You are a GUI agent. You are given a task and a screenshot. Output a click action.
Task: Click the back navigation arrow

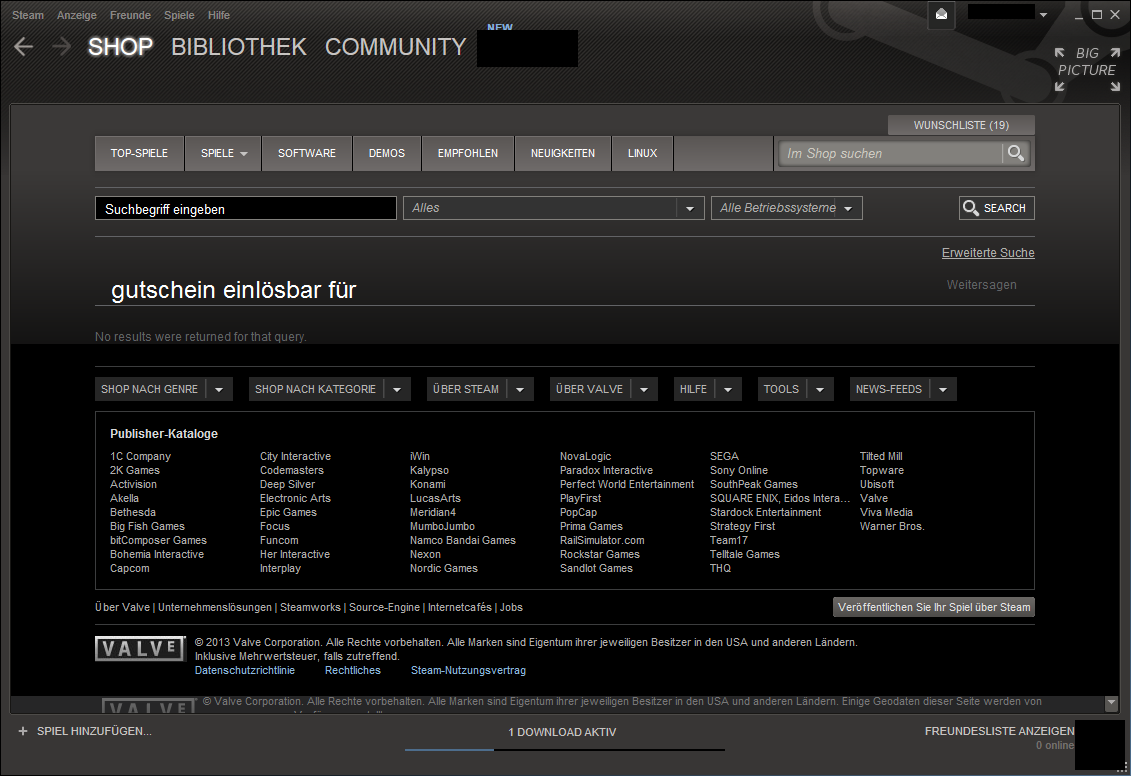click(x=24, y=47)
